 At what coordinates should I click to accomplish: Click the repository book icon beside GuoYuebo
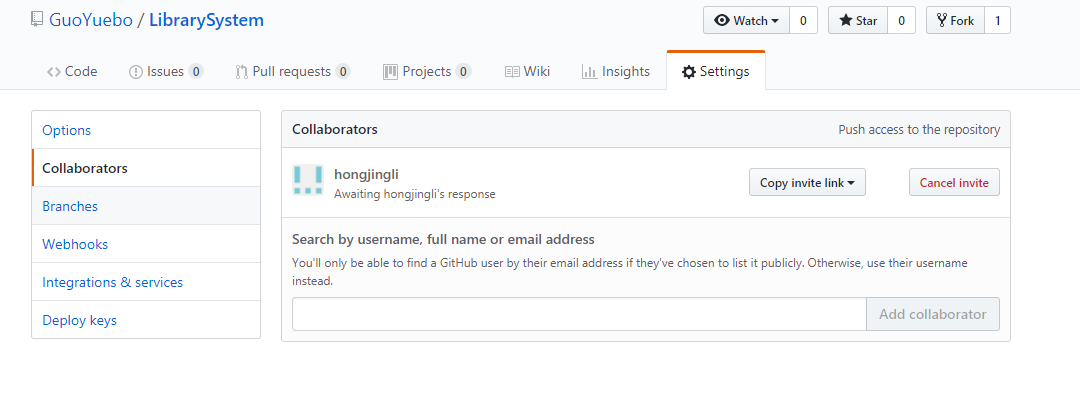point(37,19)
